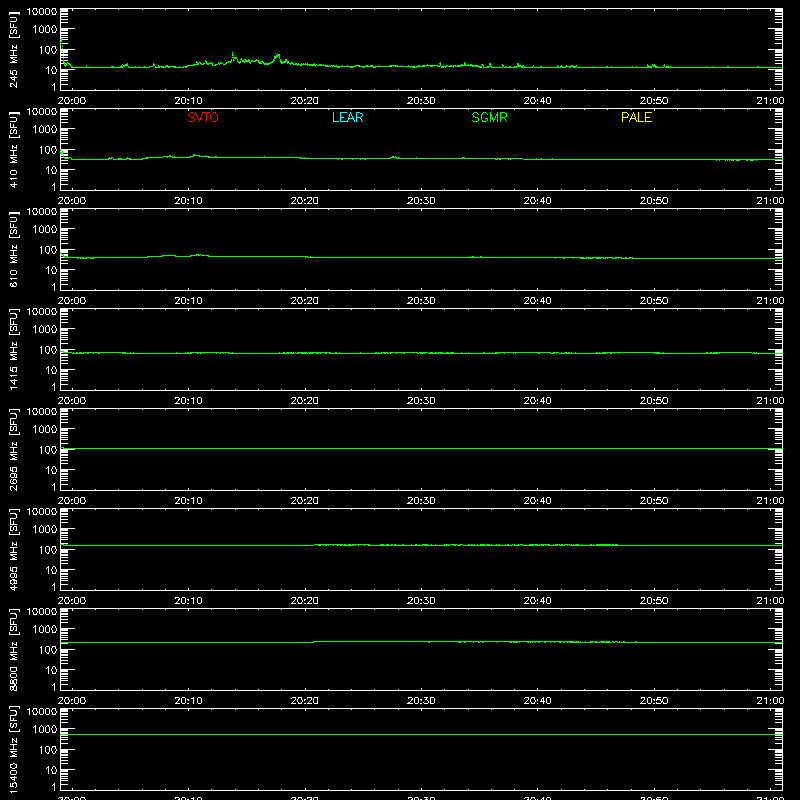Click the 1000 flux label of the 2695 MHz panel
The height and width of the screenshot is (800, 800).
pos(45,430)
